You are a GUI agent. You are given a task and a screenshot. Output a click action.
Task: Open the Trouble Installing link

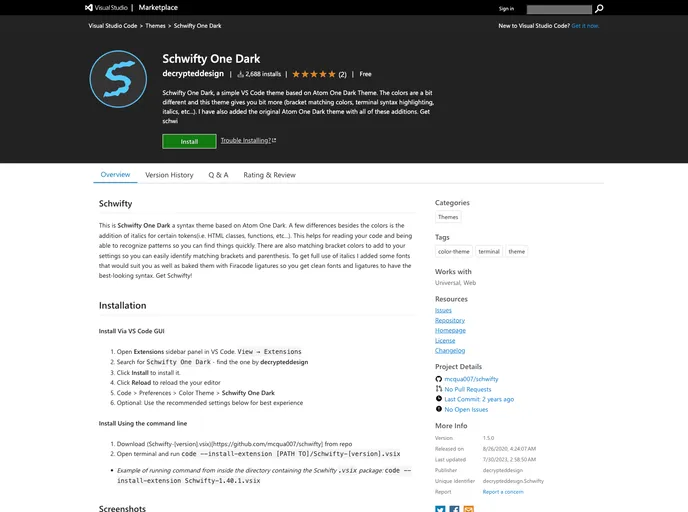247,141
